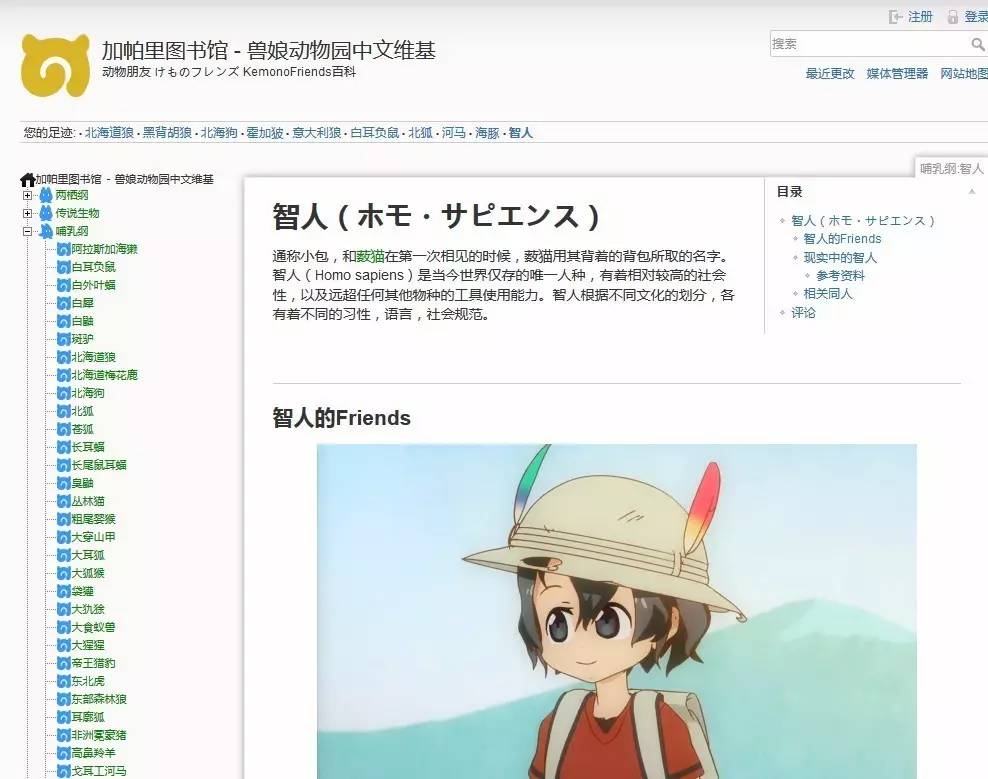Screen dimensions: 988x779
Task: Click the blue icon next to 东北虎
Action: click(x=63, y=681)
